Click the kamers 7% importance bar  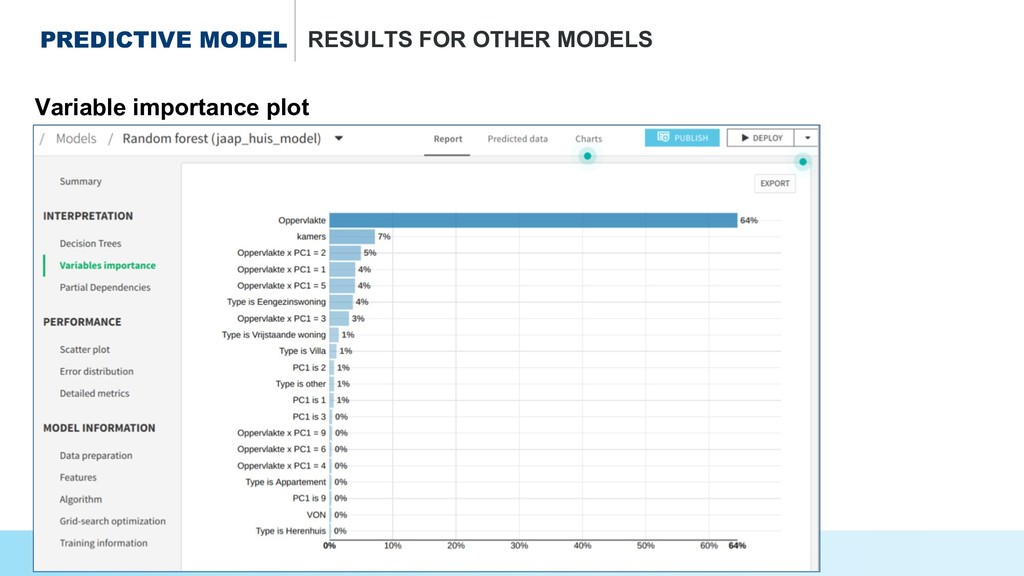point(352,236)
